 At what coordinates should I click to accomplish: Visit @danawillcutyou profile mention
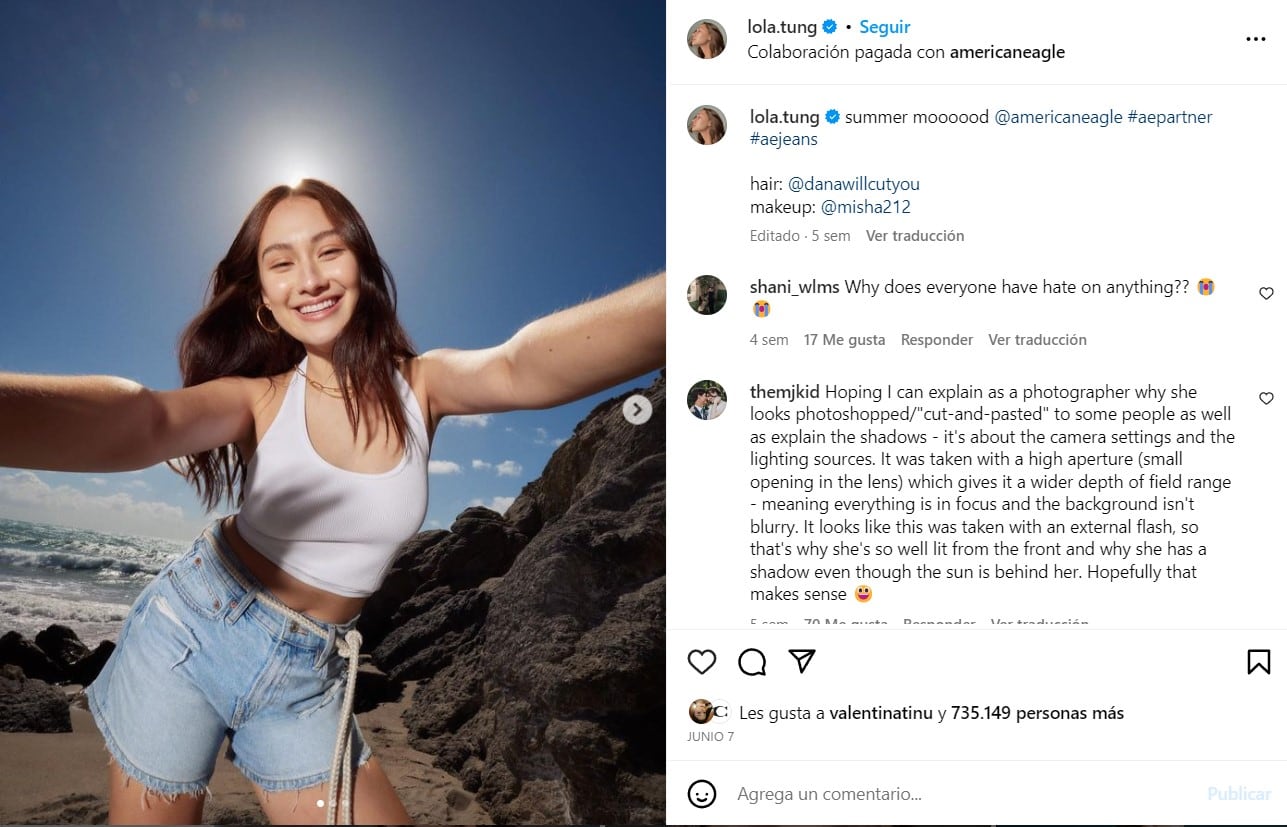click(853, 184)
